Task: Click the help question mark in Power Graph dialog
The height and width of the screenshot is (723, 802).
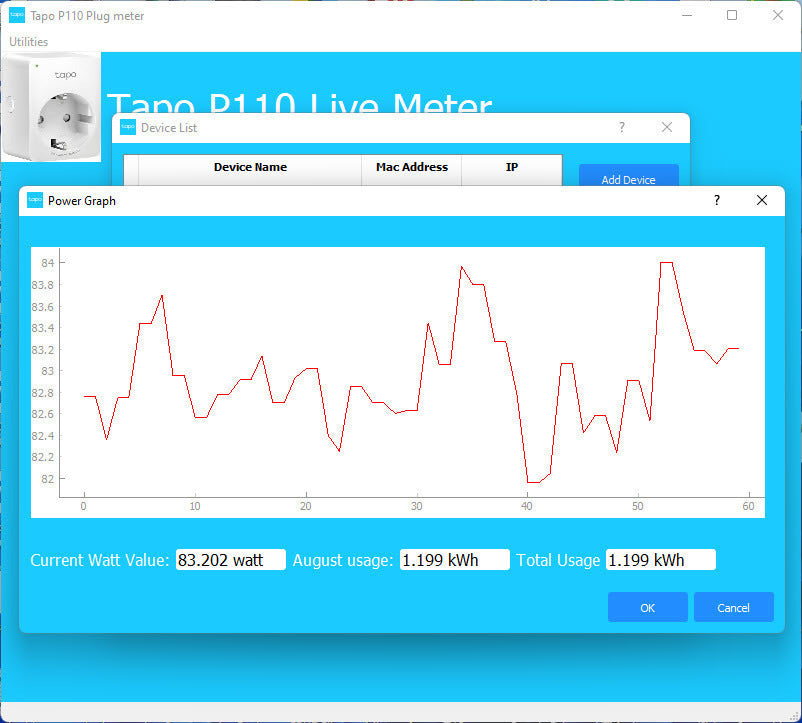Action: (716, 200)
